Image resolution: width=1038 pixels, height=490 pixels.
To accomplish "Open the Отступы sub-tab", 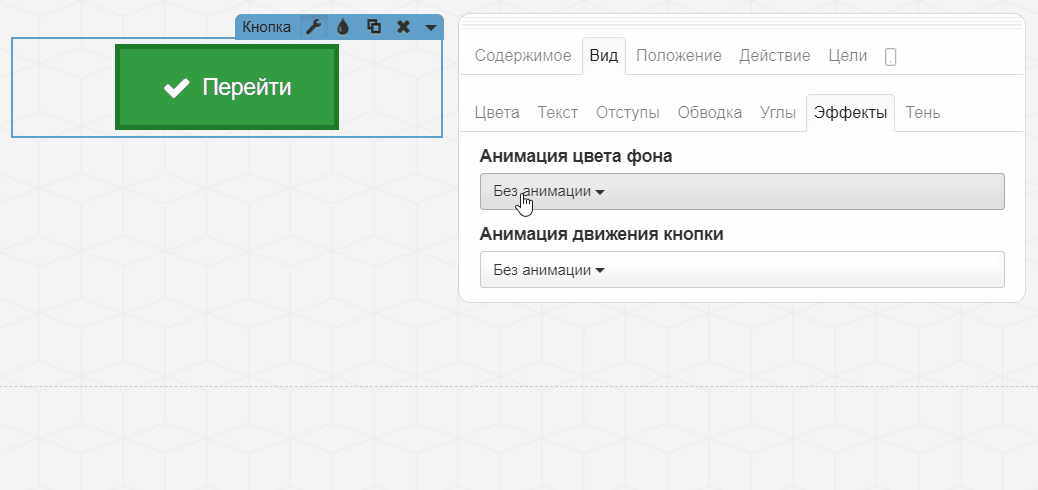I will pos(628,113).
